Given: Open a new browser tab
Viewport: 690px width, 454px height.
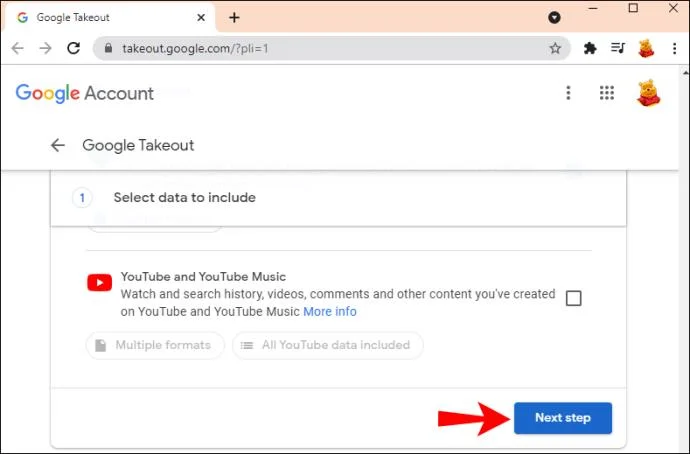Looking at the screenshot, I should [x=235, y=18].
